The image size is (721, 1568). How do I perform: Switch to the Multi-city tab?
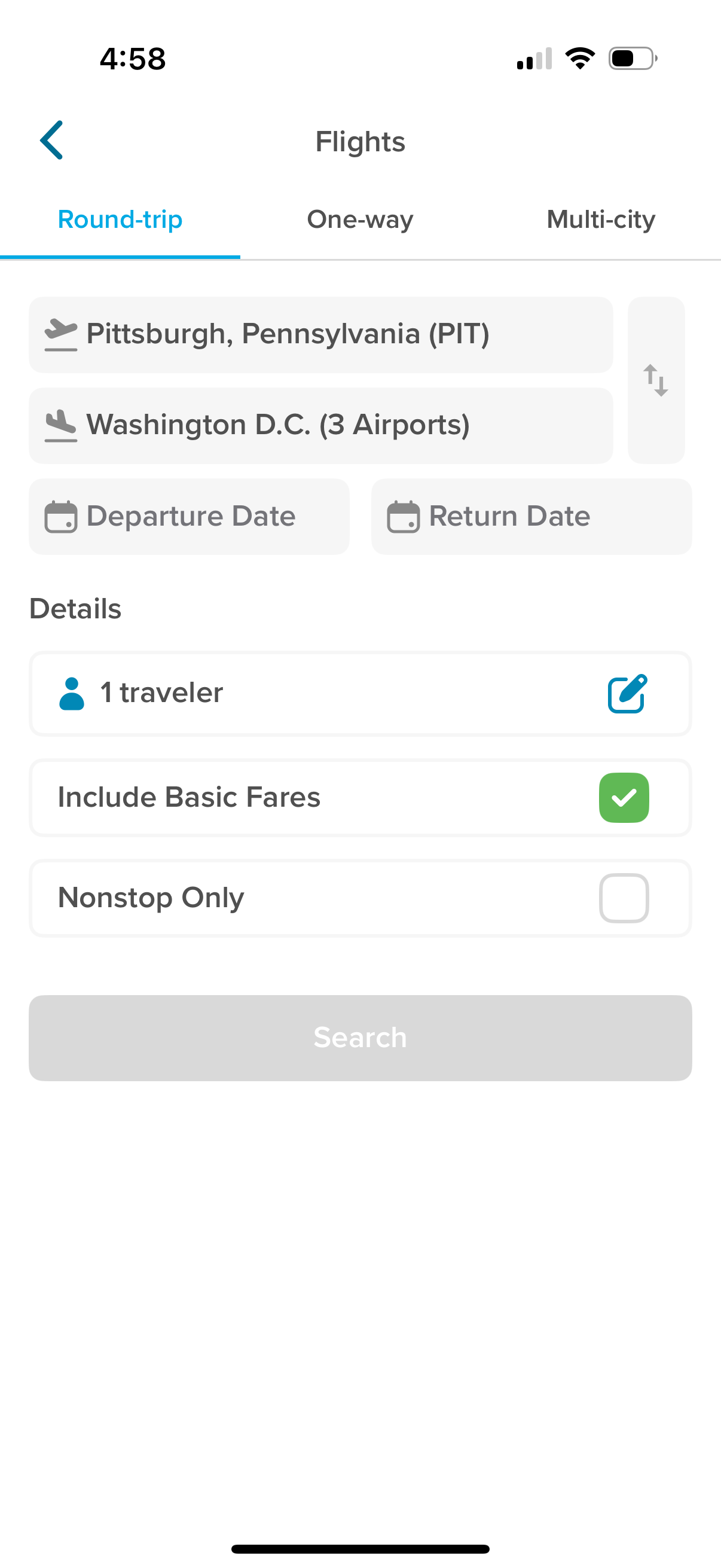(x=600, y=219)
